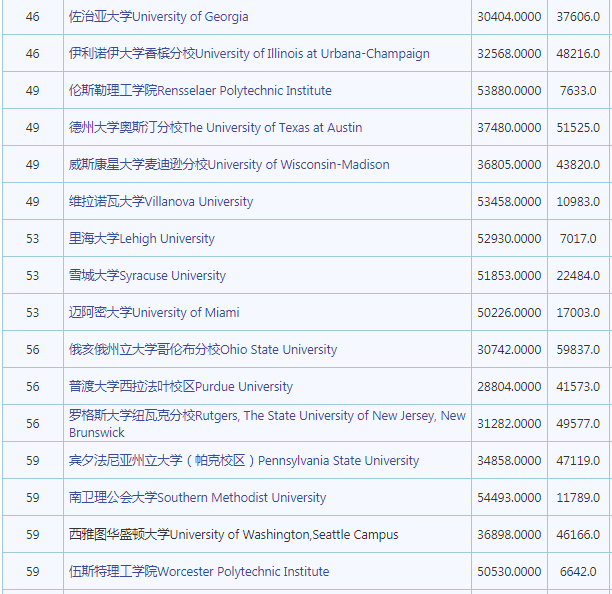This screenshot has width=612, height=594.
Task: Select tuition value 32568.0000
Action: [509, 53]
